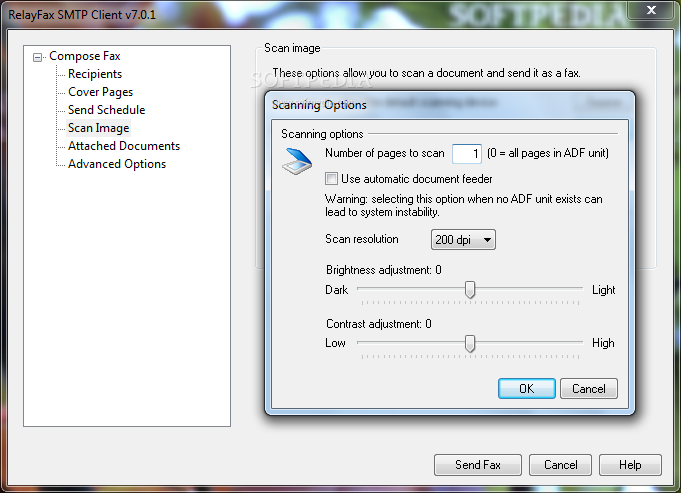Click the 'Brightness adjustment: 0' label
Image resolution: width=681 pixels, height=493 pixels.
tap(383, 270)
